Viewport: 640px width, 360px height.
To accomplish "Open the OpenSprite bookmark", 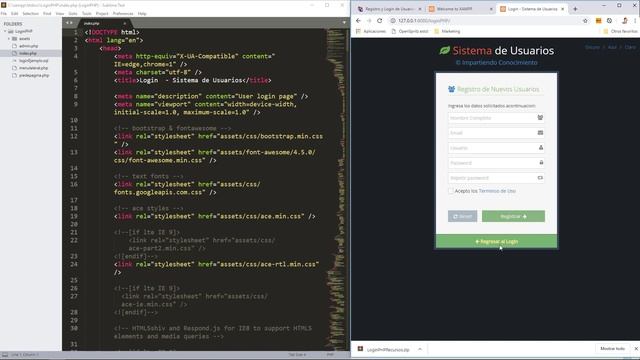I will [x=410, y=31].
